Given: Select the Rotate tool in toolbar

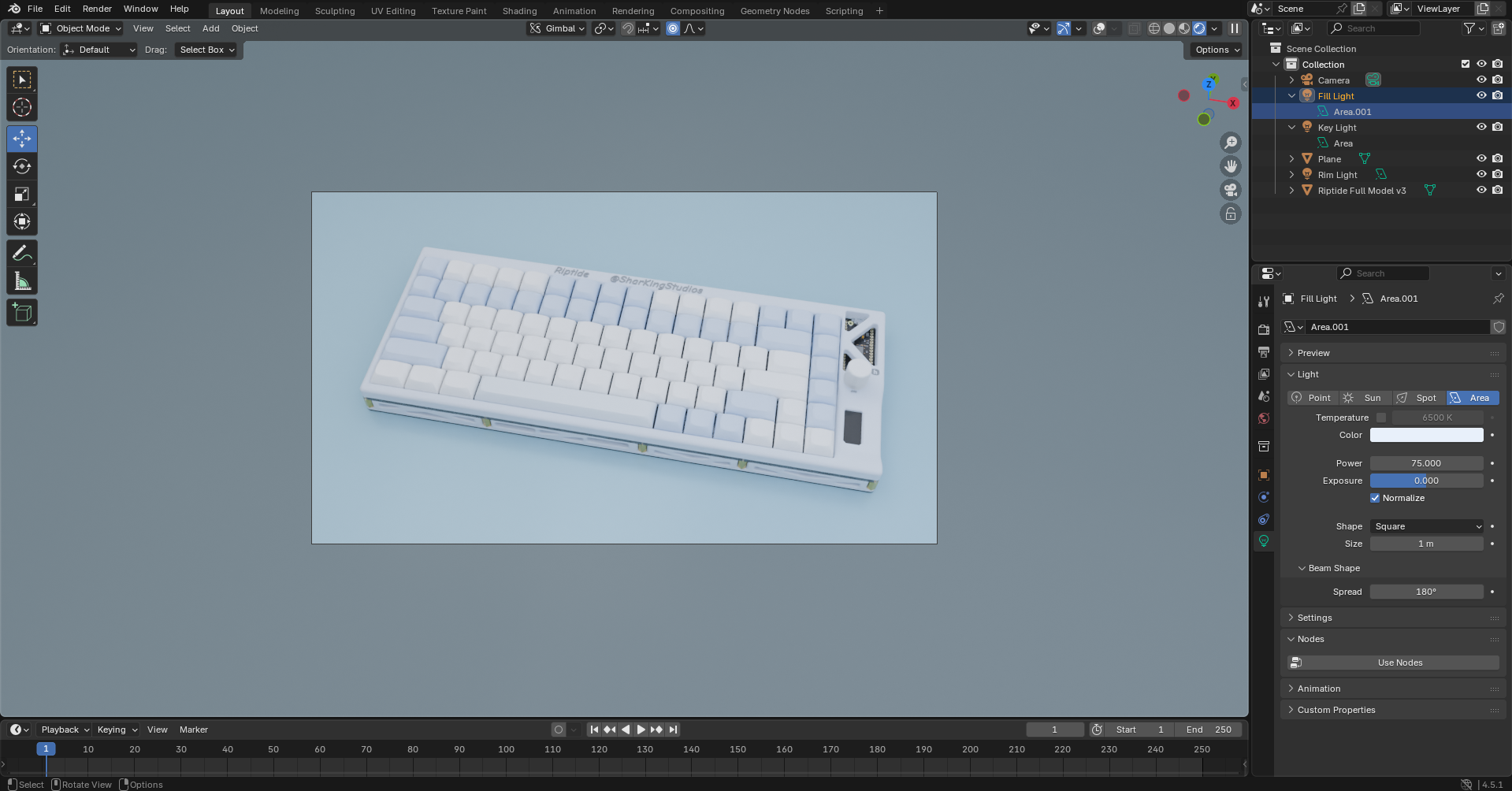Looking at the screenshot, I should point(22,167).
